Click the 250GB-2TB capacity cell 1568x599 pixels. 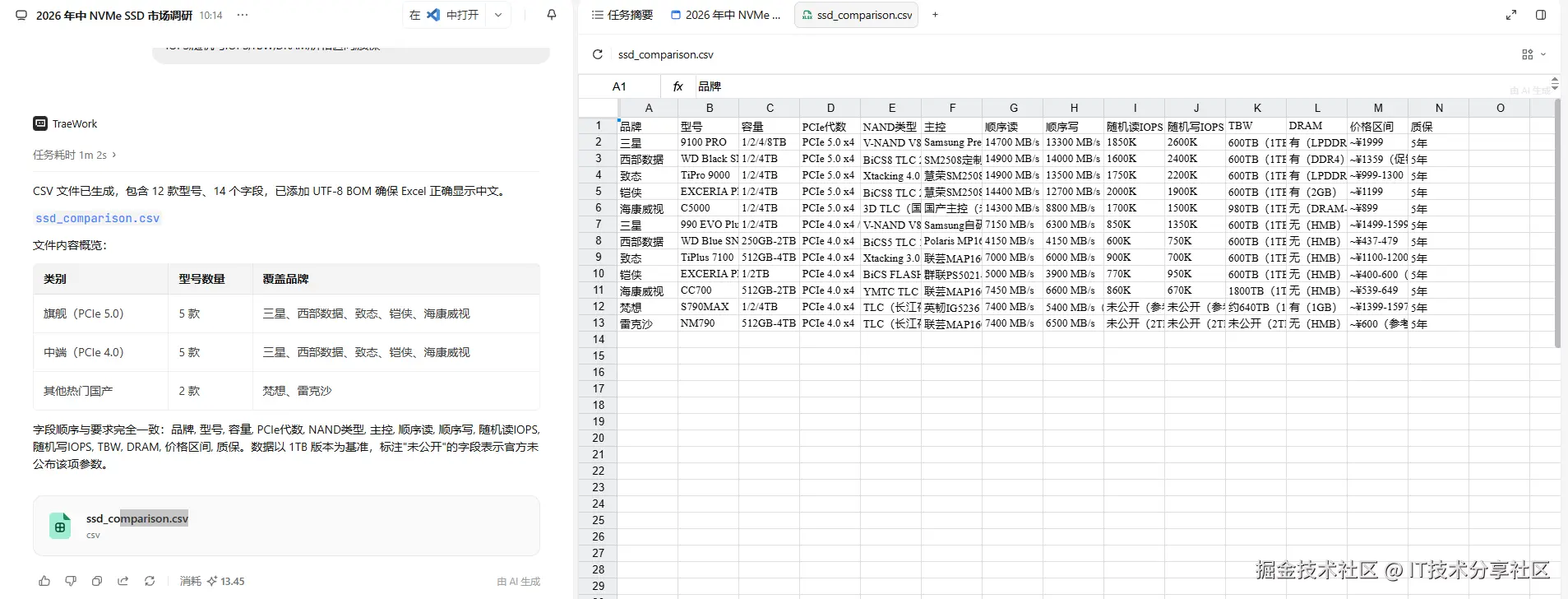770,241
